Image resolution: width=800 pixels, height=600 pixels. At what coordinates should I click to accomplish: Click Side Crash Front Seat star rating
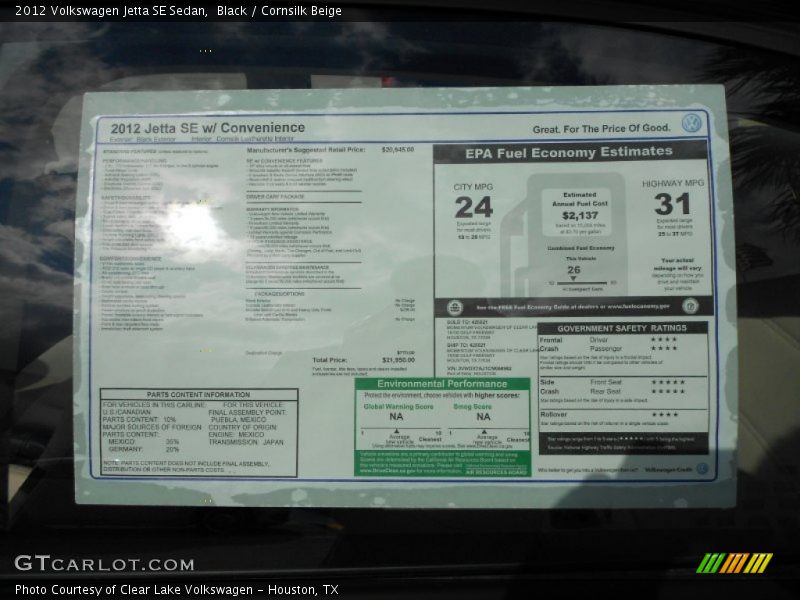tap(668, 382)
